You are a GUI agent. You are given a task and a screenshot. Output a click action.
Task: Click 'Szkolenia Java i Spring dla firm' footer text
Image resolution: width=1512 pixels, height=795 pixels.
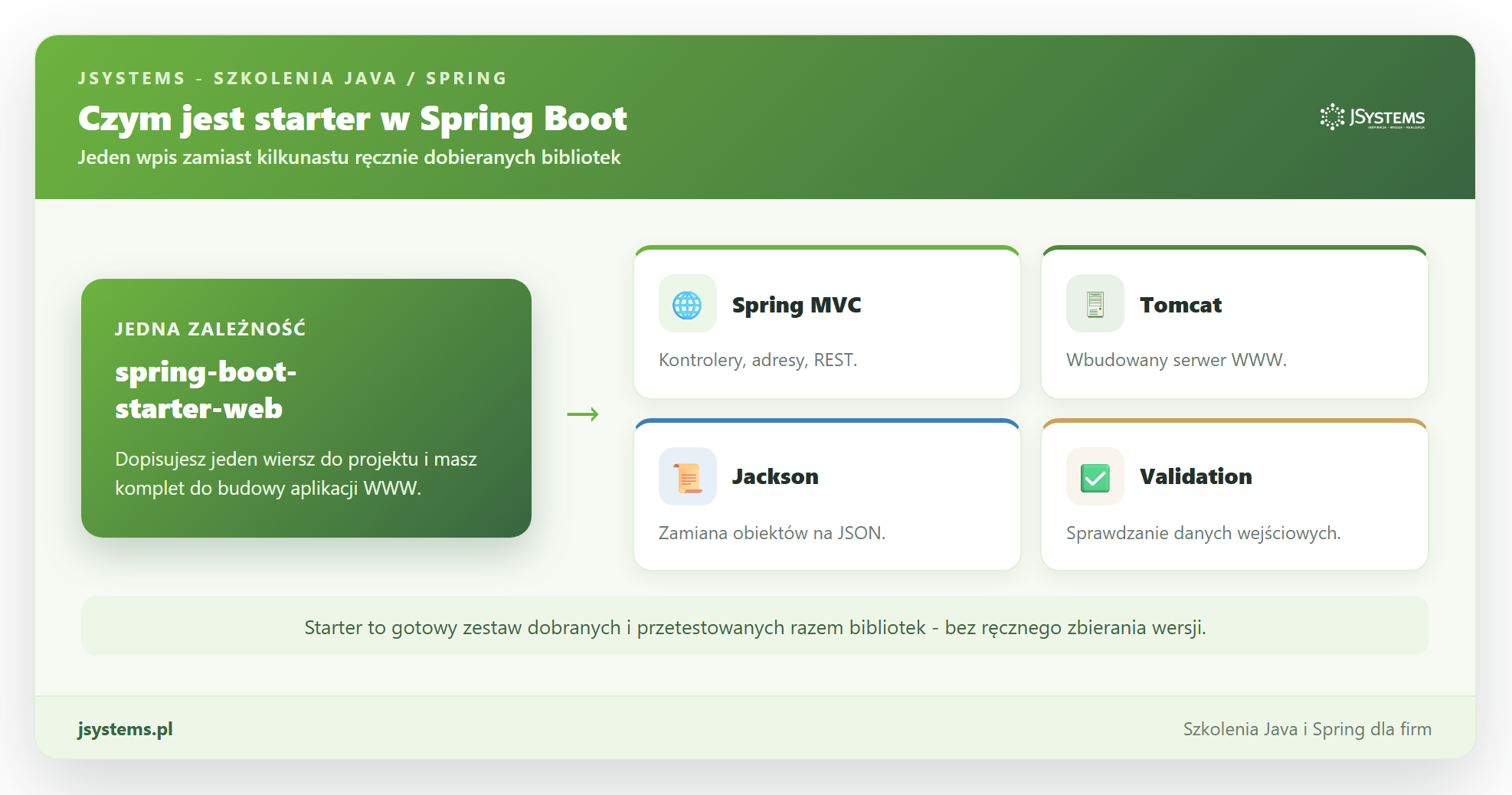click(x=1307, y=729)
